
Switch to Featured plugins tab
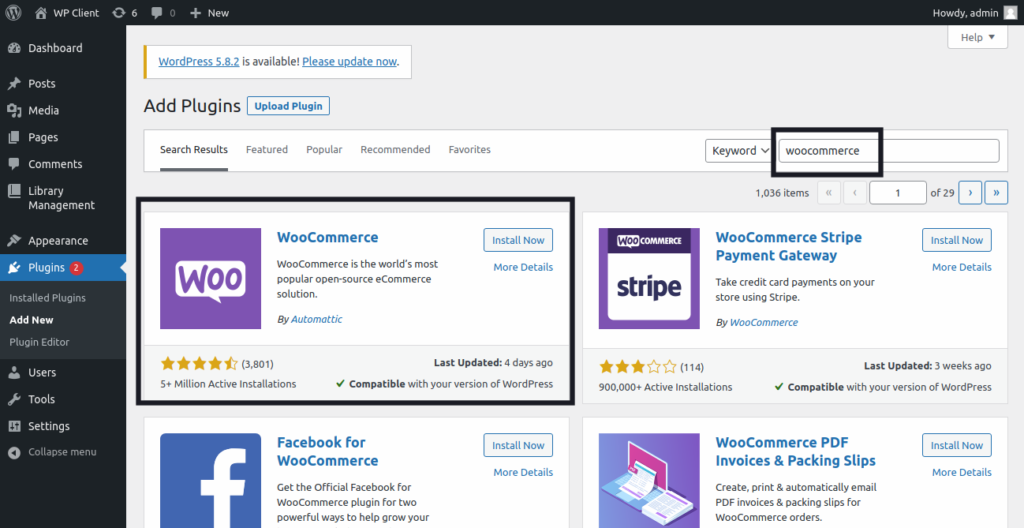pyautogui.click(x=266, y=150)
